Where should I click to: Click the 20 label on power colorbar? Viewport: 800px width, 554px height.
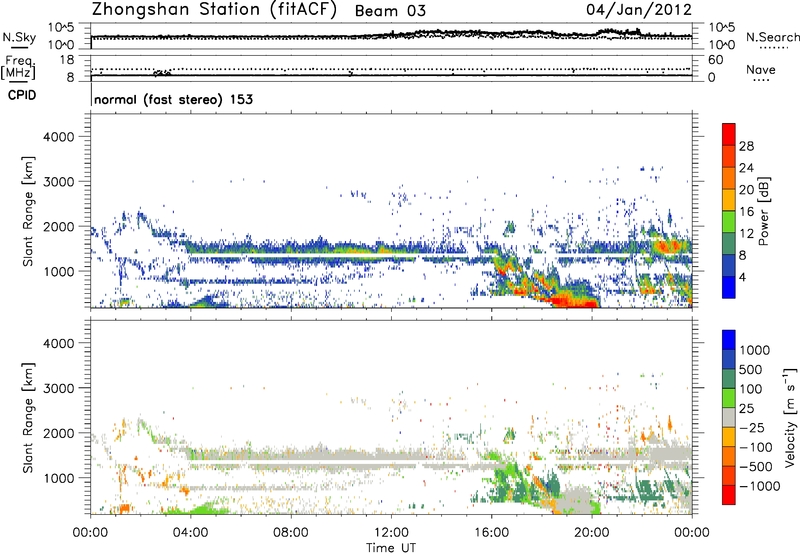click(x=746, y=190)
